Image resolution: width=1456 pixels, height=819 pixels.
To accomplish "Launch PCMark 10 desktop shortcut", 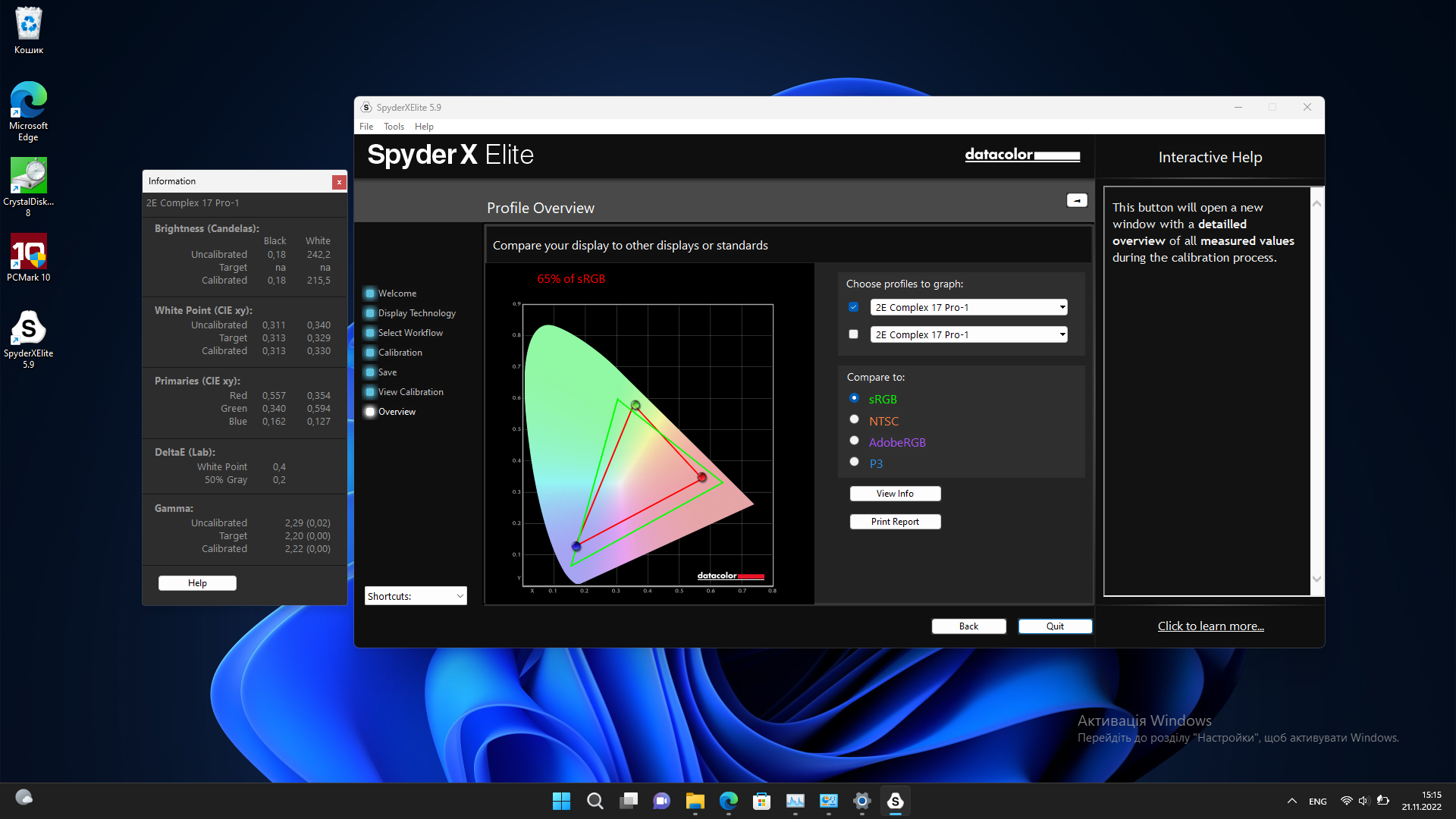I will click(29, 258).
